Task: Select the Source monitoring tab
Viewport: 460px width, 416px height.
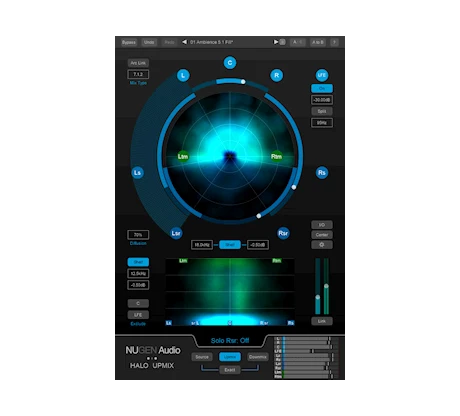Action: (202, 357)
